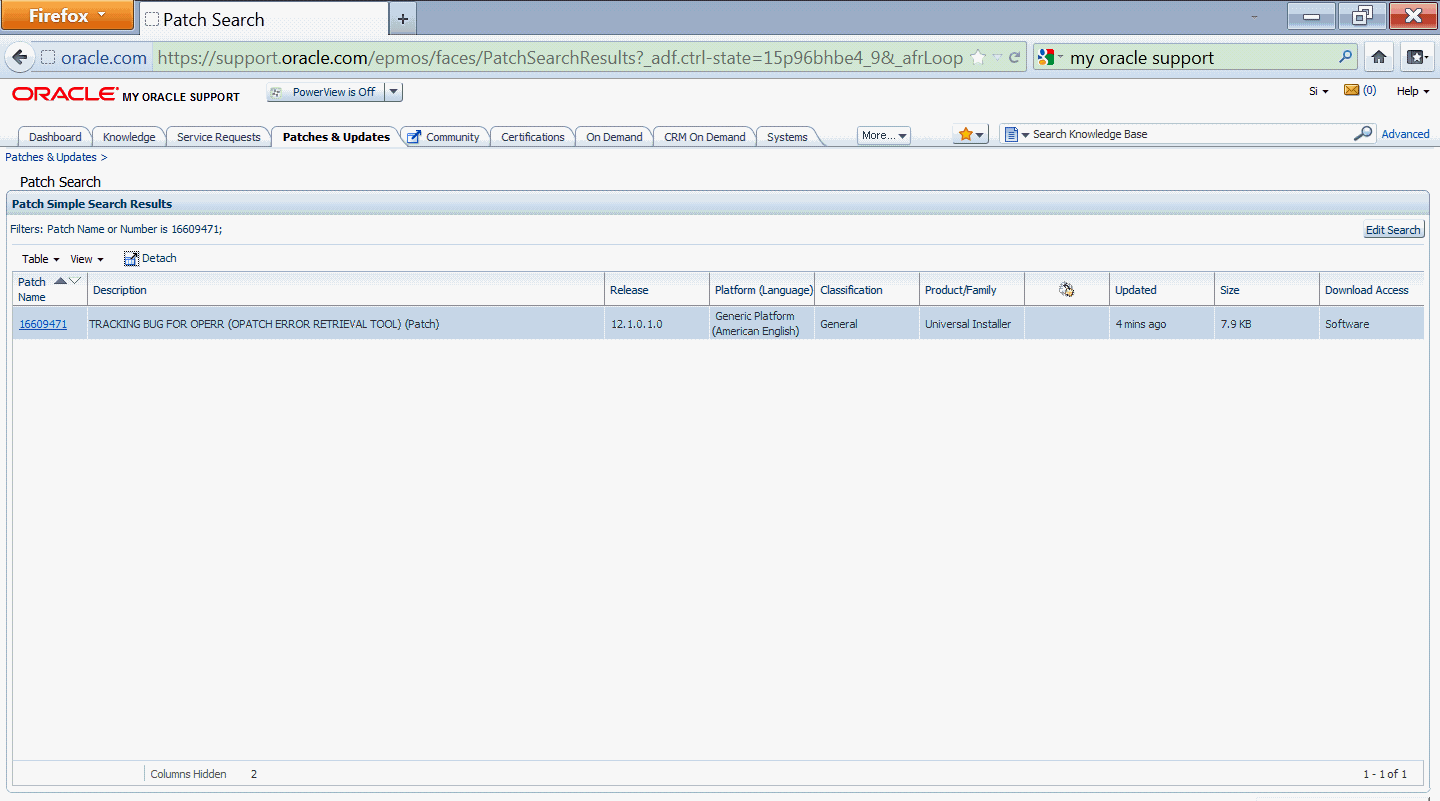Click the Detach table icon
The height and width of the screenshot is (801, 1440).
coord(131,259)
